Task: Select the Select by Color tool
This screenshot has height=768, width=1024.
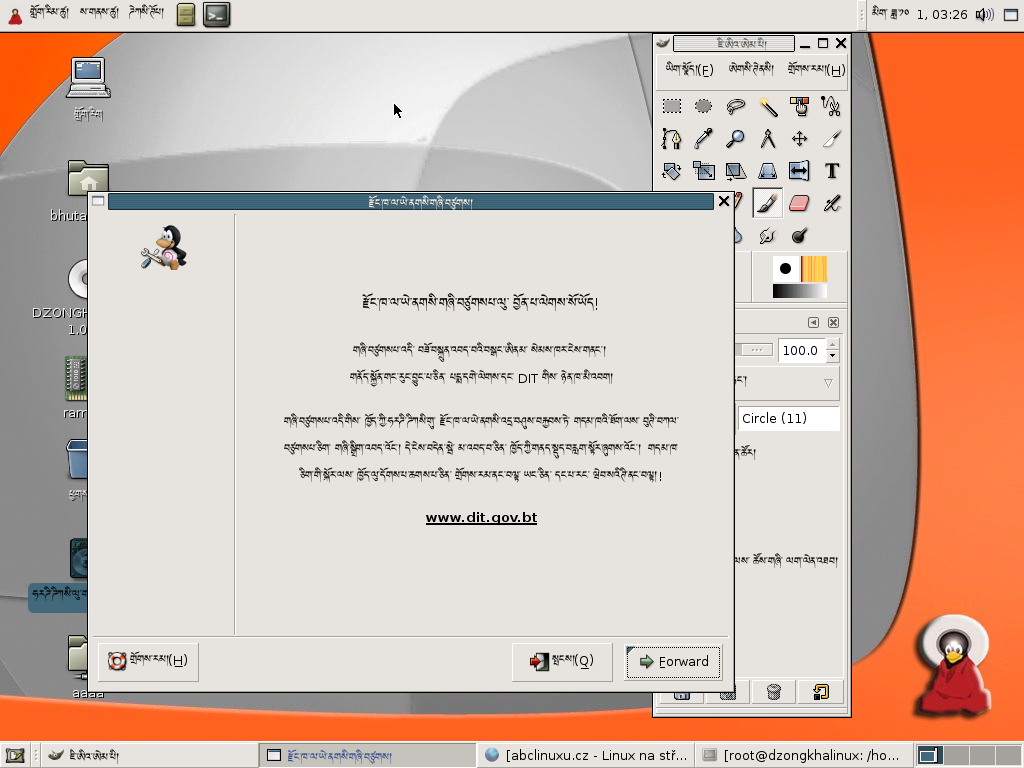Action: click(x=799, y=106)
